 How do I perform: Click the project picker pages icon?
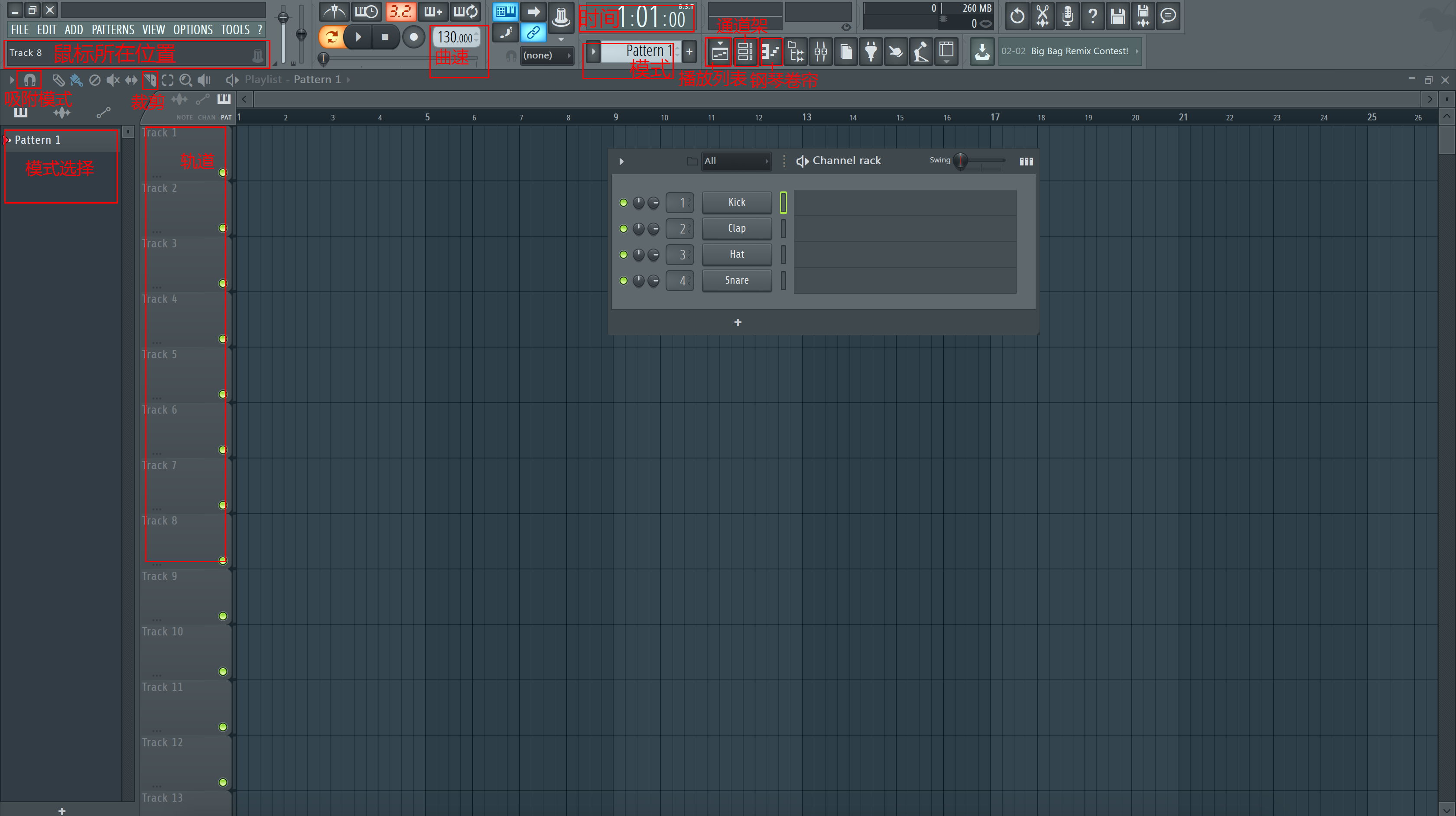point(846,52)
